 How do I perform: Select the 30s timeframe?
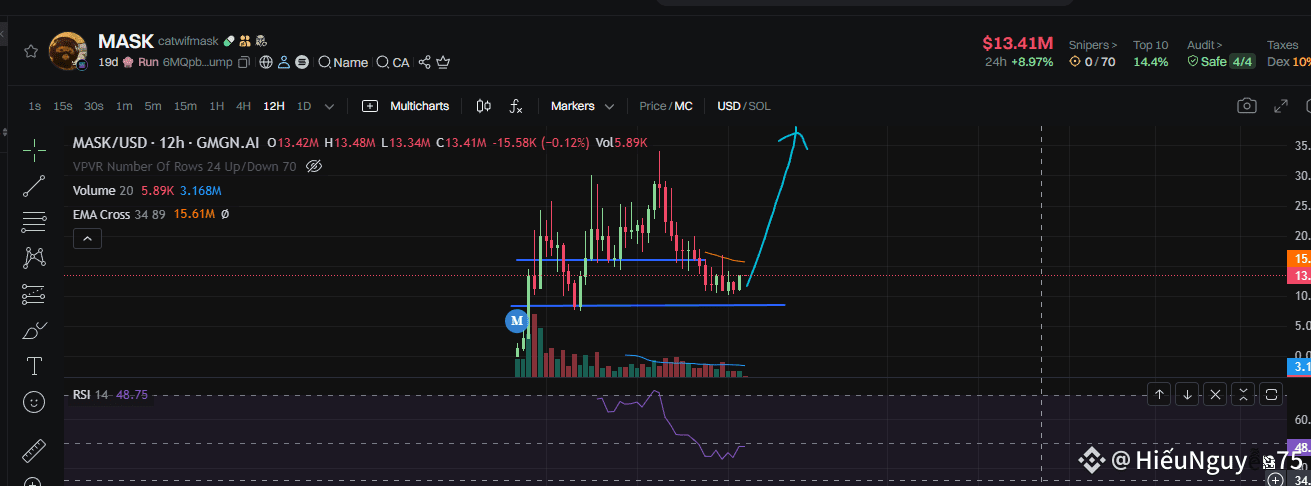point(94,106)
